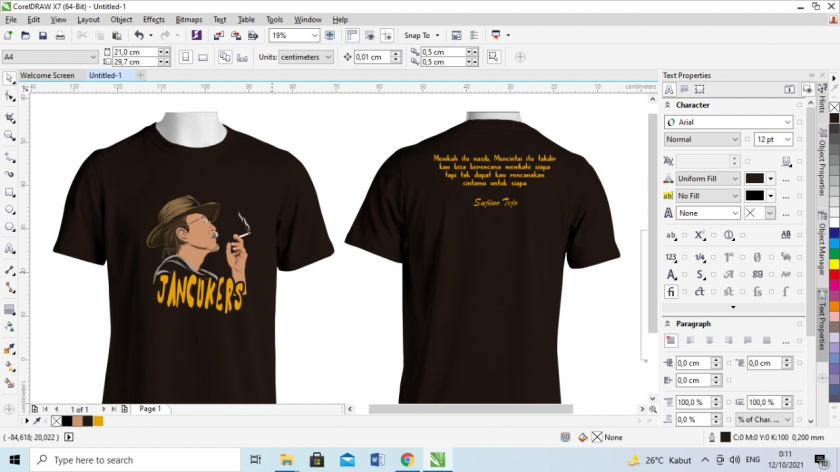Open the Arial font dropdown
This screenshot has width=840, height=472.
coord(787,122)
